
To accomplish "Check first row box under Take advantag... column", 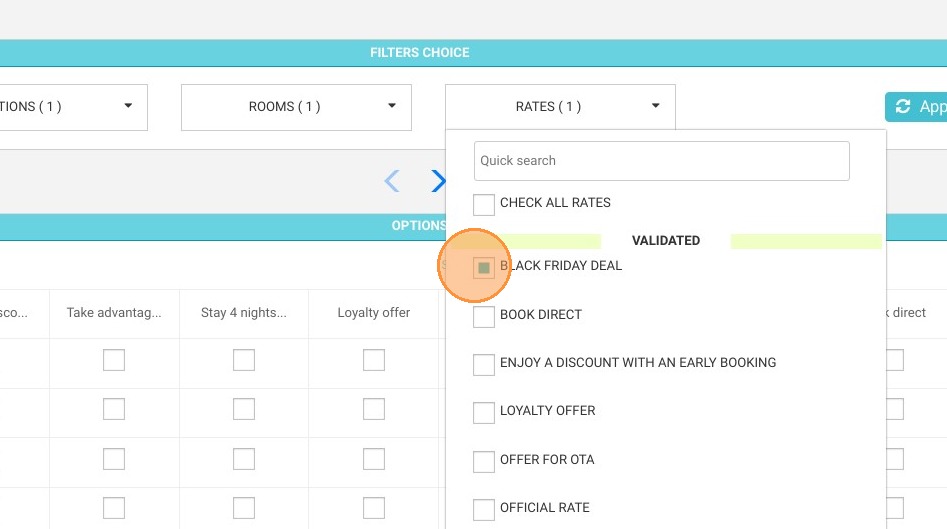I will (x=114, y=360).
